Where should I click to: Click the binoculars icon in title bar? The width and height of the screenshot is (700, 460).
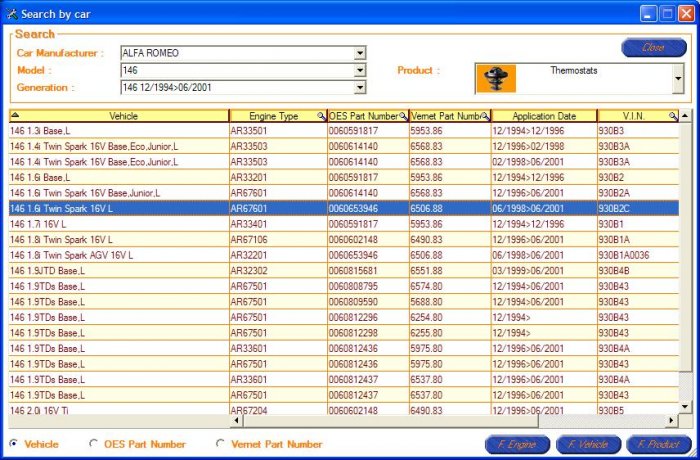coord(11,13)
